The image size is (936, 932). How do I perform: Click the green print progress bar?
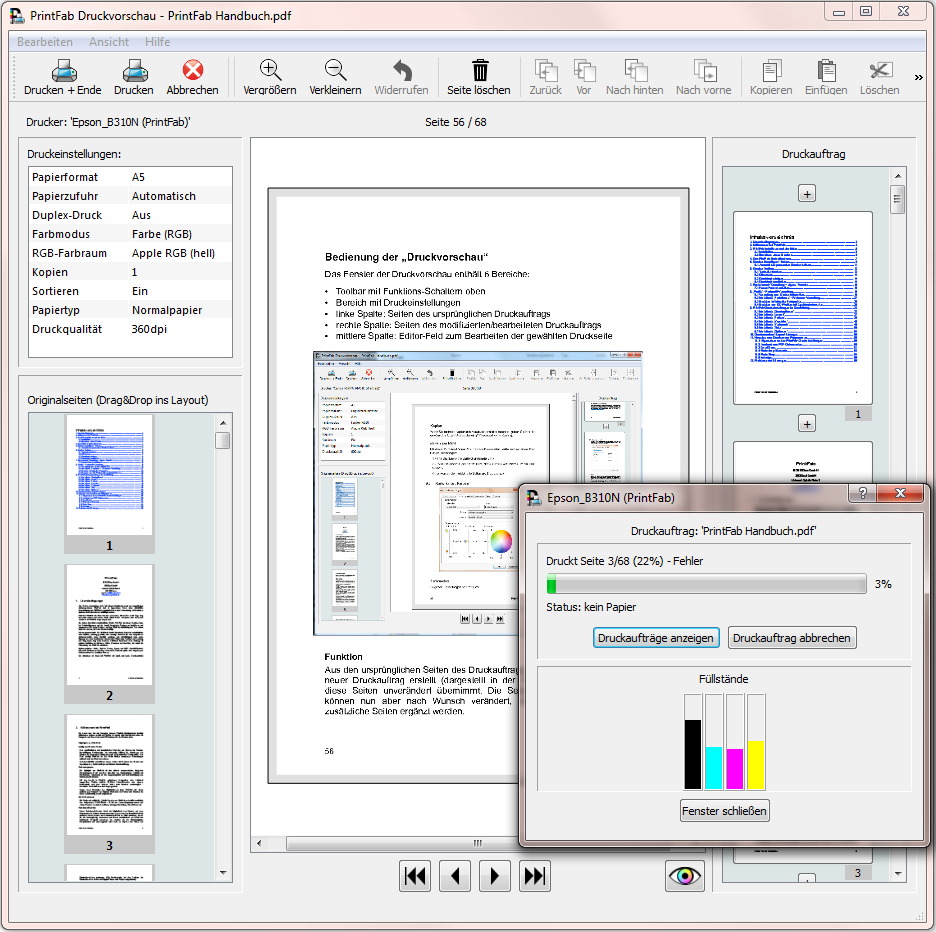click(x=706, y=585)
